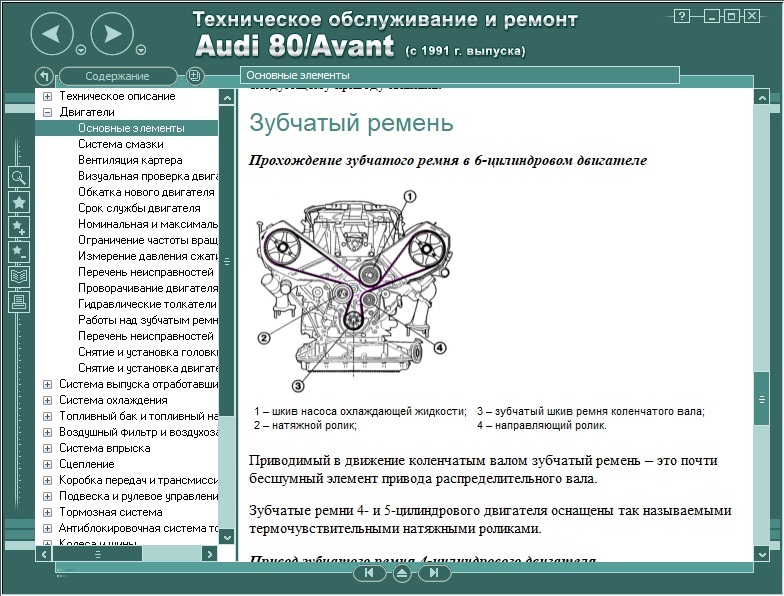Click article pane vertical scrollbar thumb
This screenshot has height=596, width=784.
[x=762, y=399]
